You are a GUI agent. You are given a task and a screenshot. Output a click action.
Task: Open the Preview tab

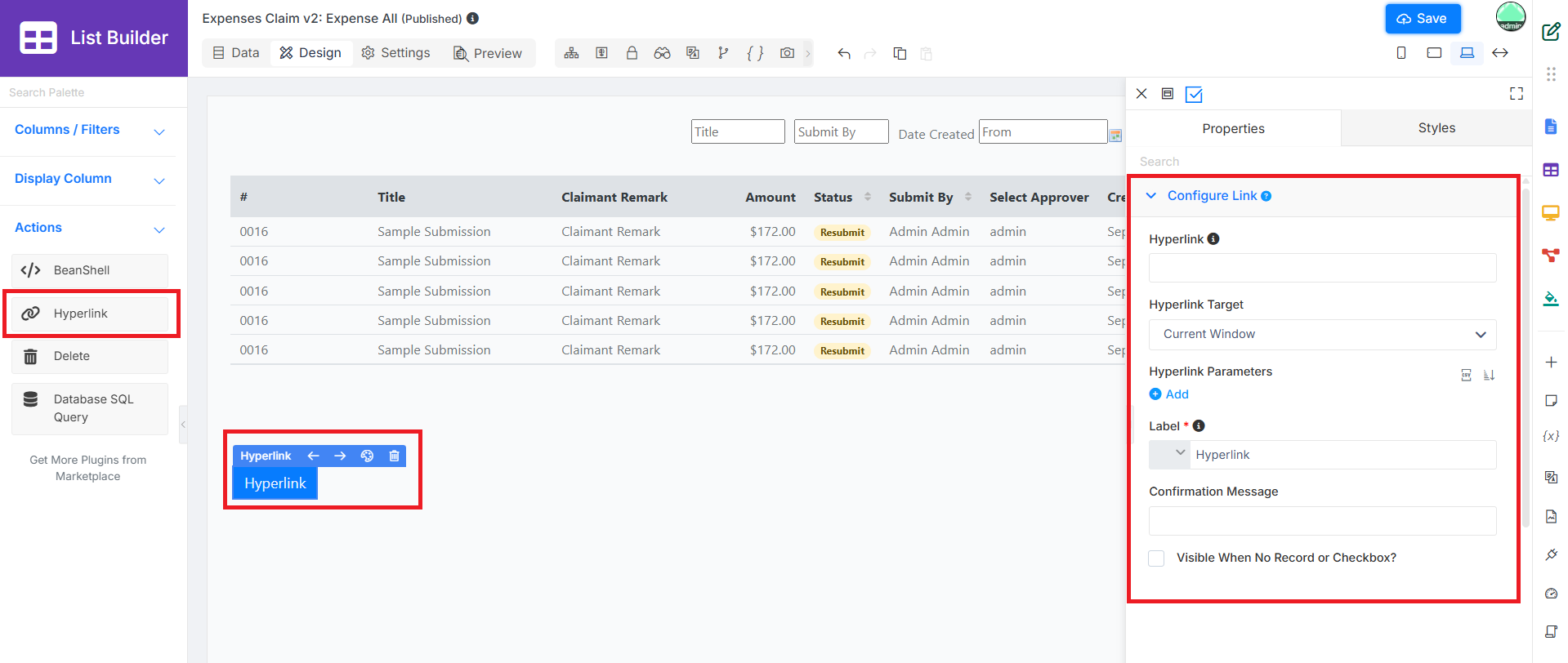(488, 53)
